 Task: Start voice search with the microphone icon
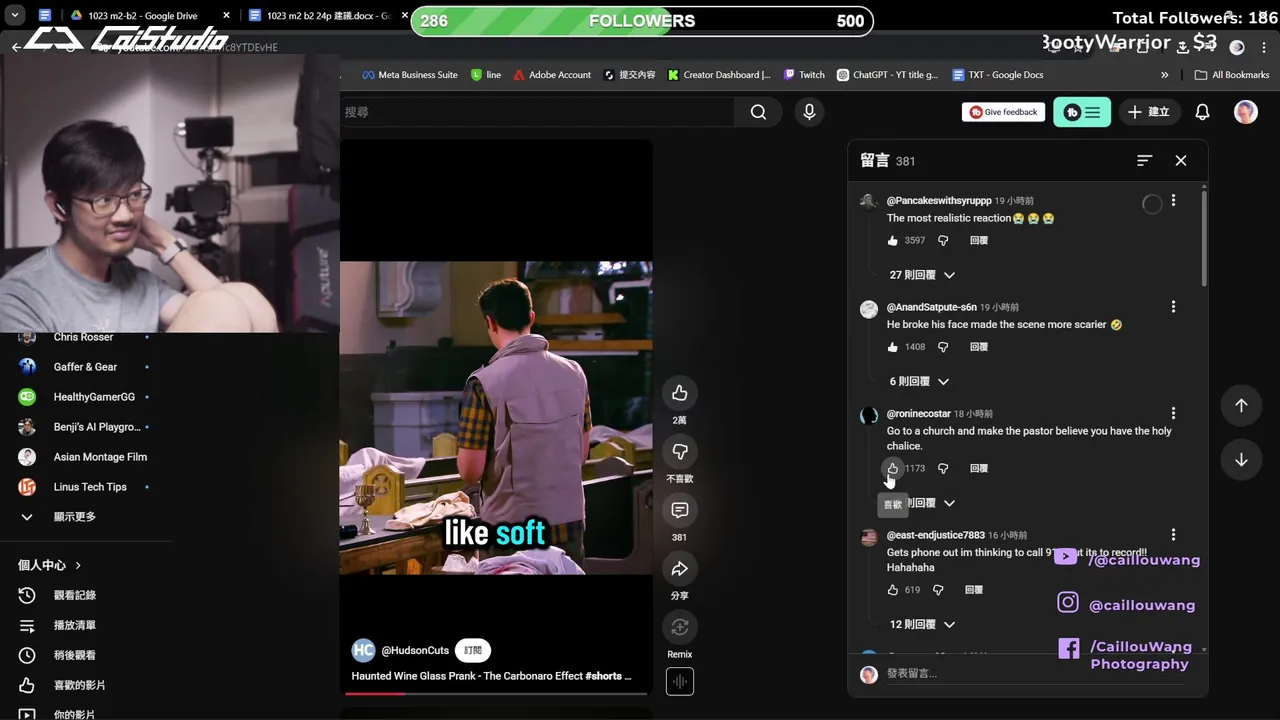(x=809, y=112)
